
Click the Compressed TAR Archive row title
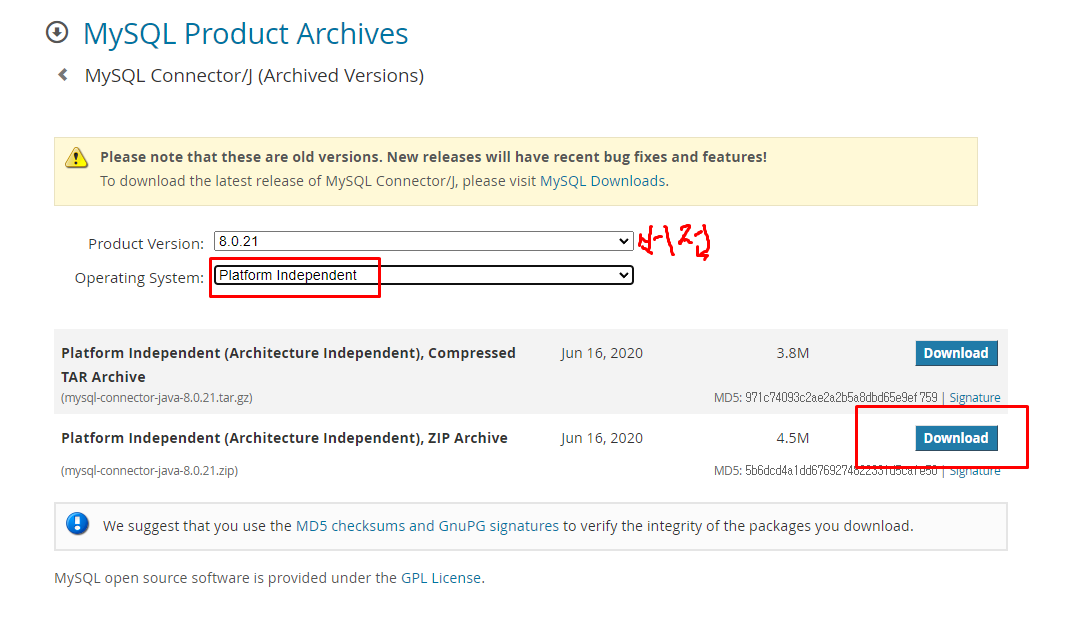(x=288, y=365)
